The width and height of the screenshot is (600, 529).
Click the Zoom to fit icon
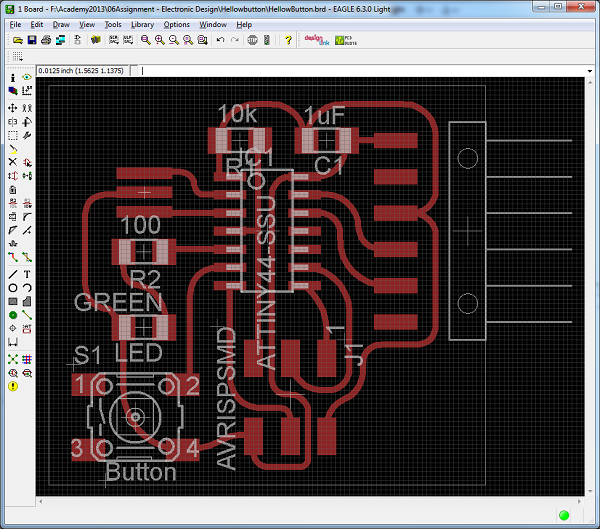[146, 40]
